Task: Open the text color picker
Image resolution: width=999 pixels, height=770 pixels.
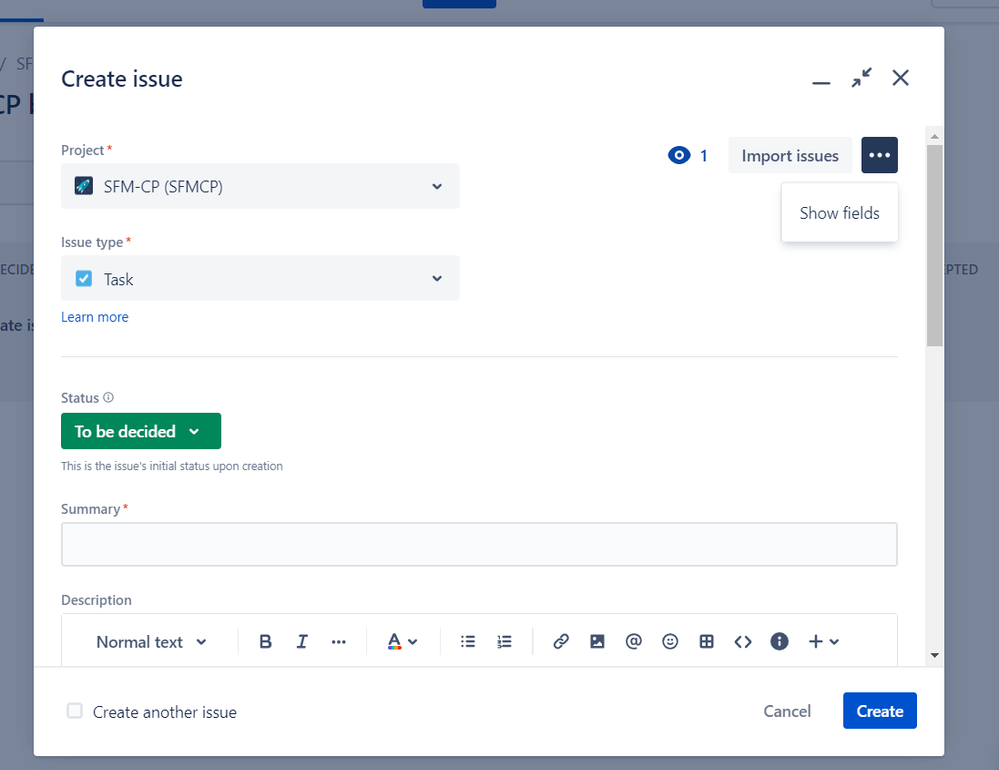Action: [402, 641]
